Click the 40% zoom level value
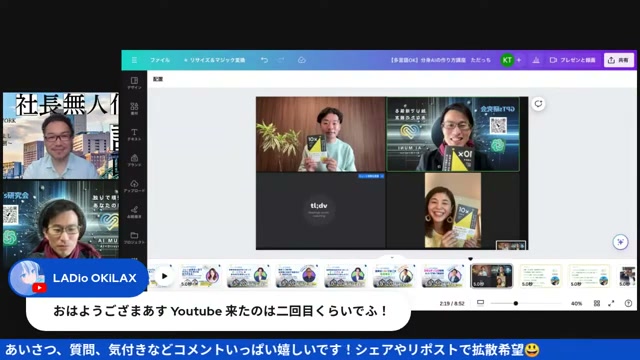The image size is (640, 360). [576, 303]
